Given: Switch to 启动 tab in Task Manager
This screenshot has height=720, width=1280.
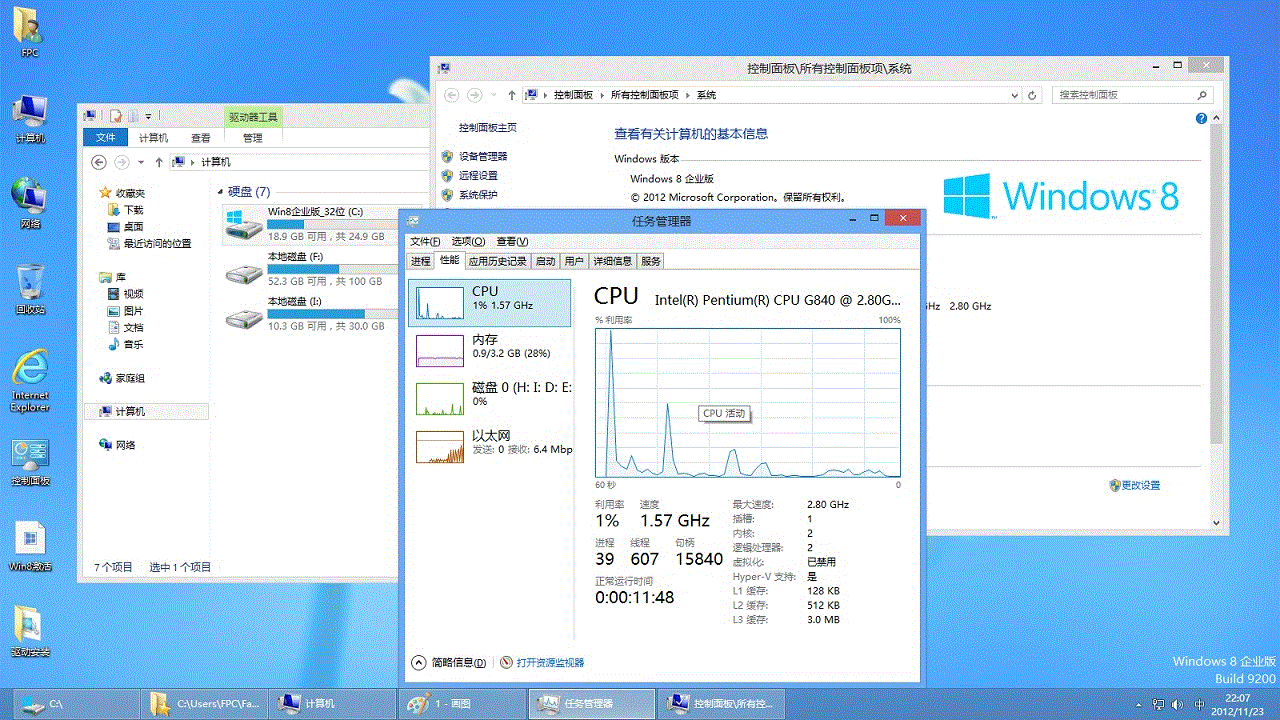Looking at the screenshot, I should 545,261.
